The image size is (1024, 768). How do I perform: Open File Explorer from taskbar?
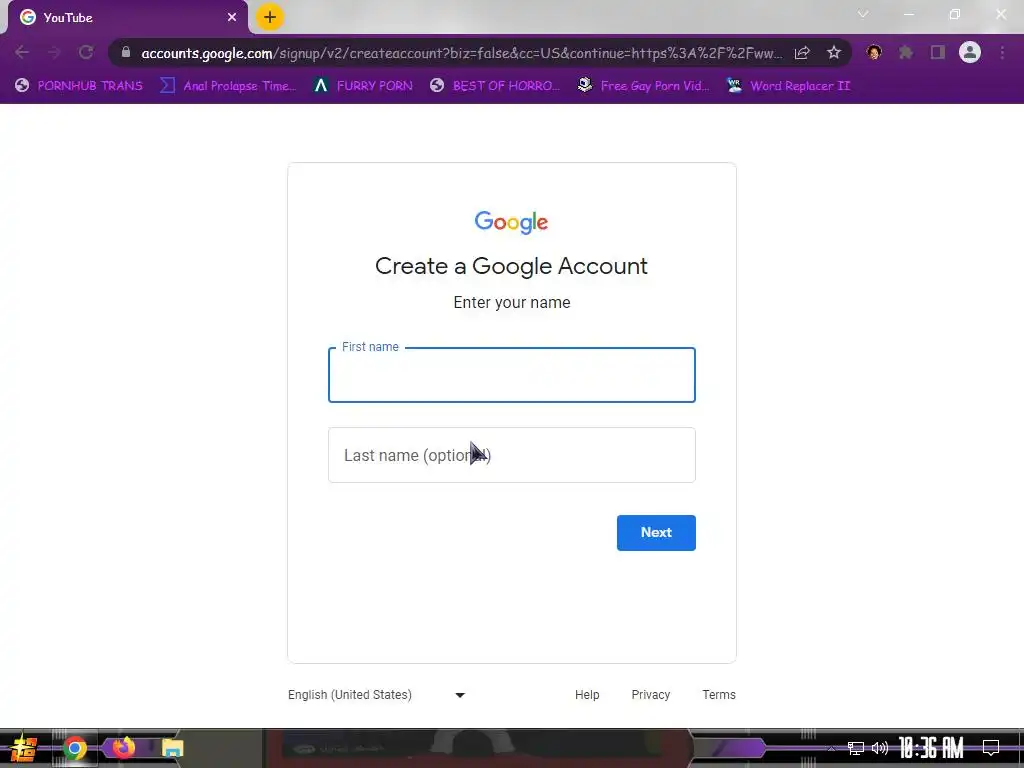172,748
